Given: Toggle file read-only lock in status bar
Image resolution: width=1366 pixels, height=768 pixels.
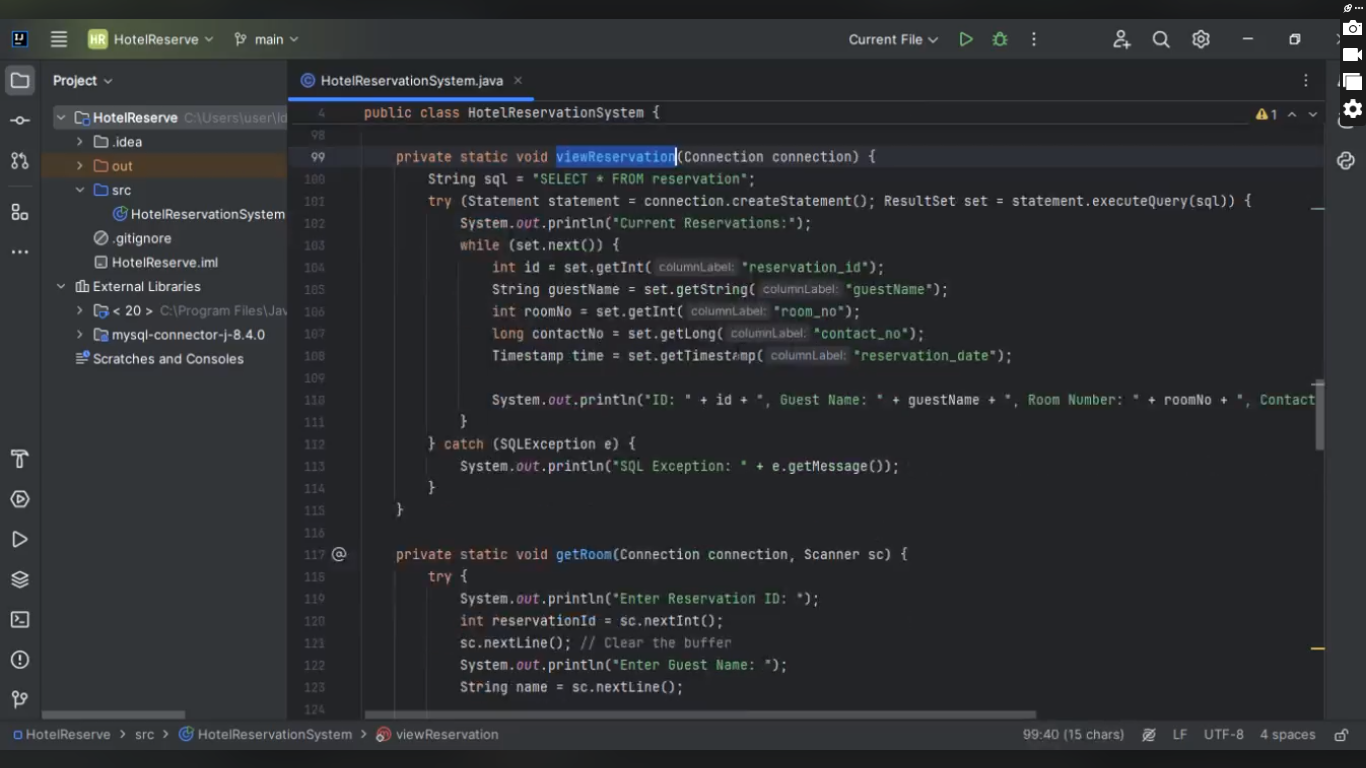Looking at the screenshot, I should point(1341,735).
